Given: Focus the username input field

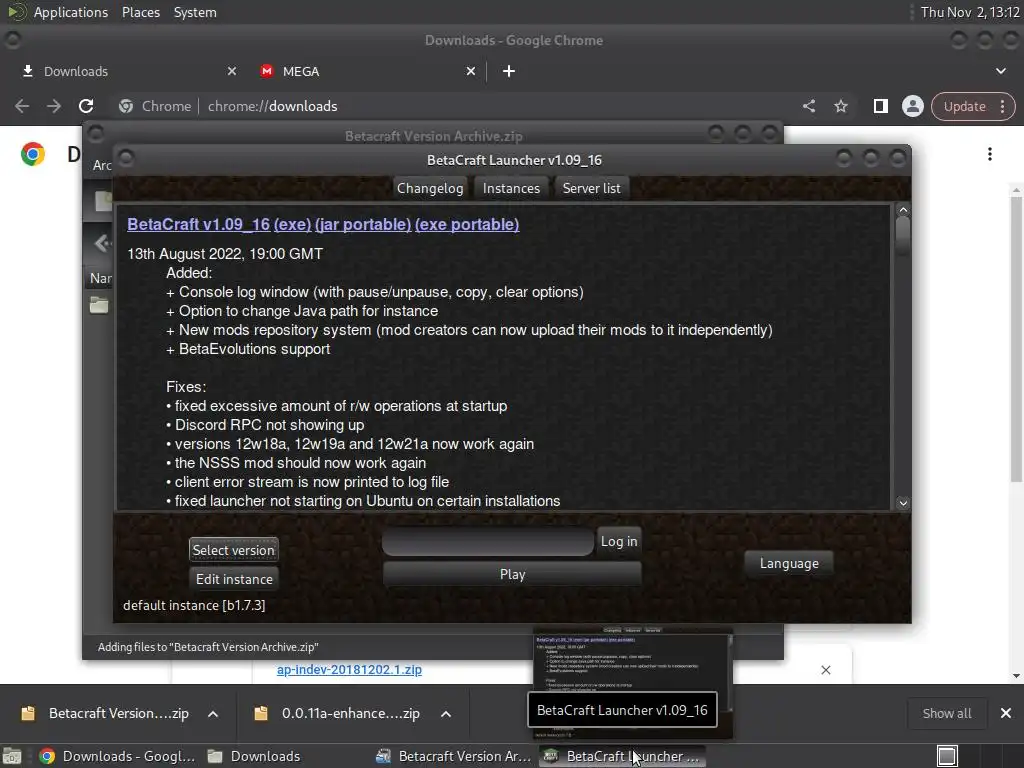Looking at the screenshot, I should click(x=488, y=541).
